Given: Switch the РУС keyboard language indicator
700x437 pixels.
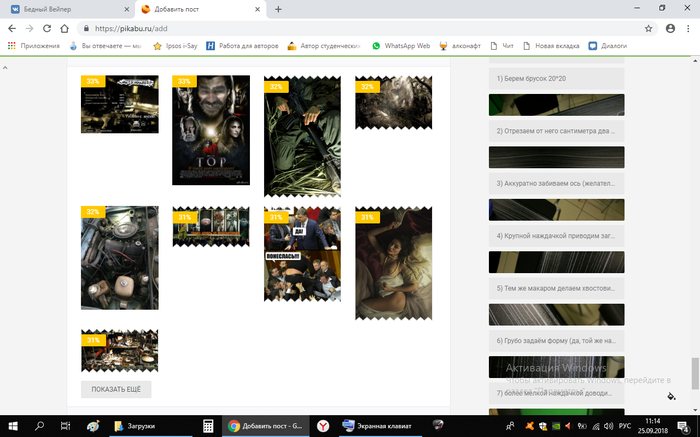Looking at the screenshot, I should point(625,426).
